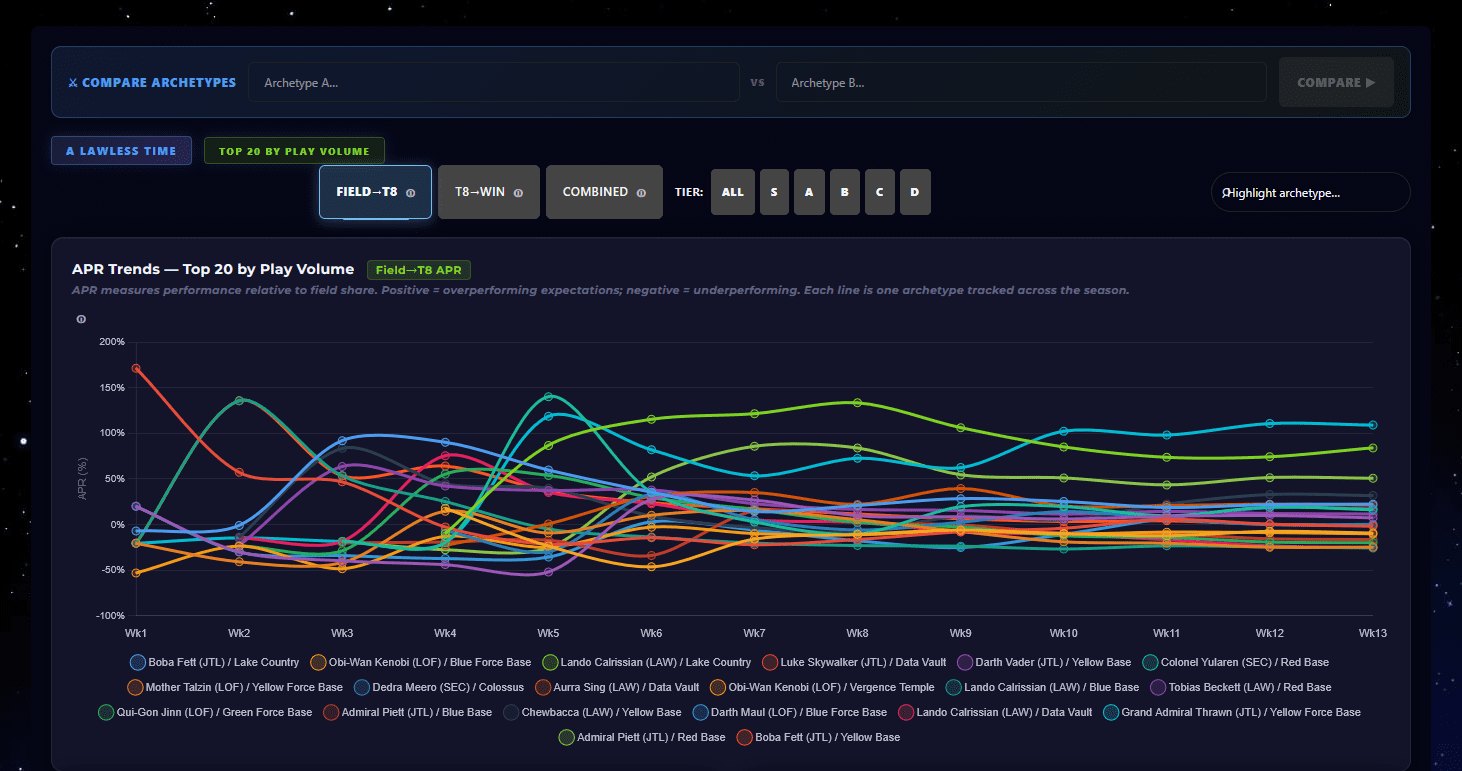Switch to the COMBINED tab

[x=604, y=192]
